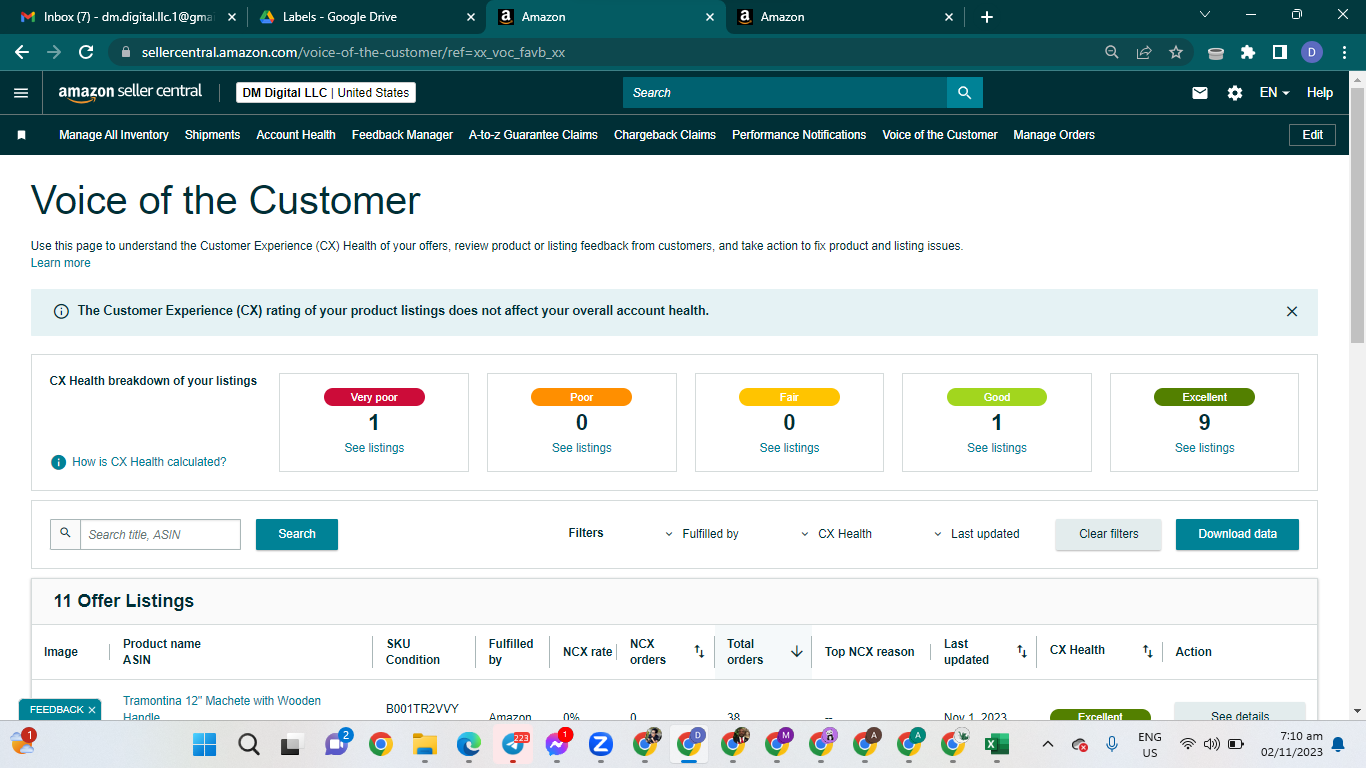Open the Seller Central hamburger menu
The image size is (1366, 768).
coord(21,93)
